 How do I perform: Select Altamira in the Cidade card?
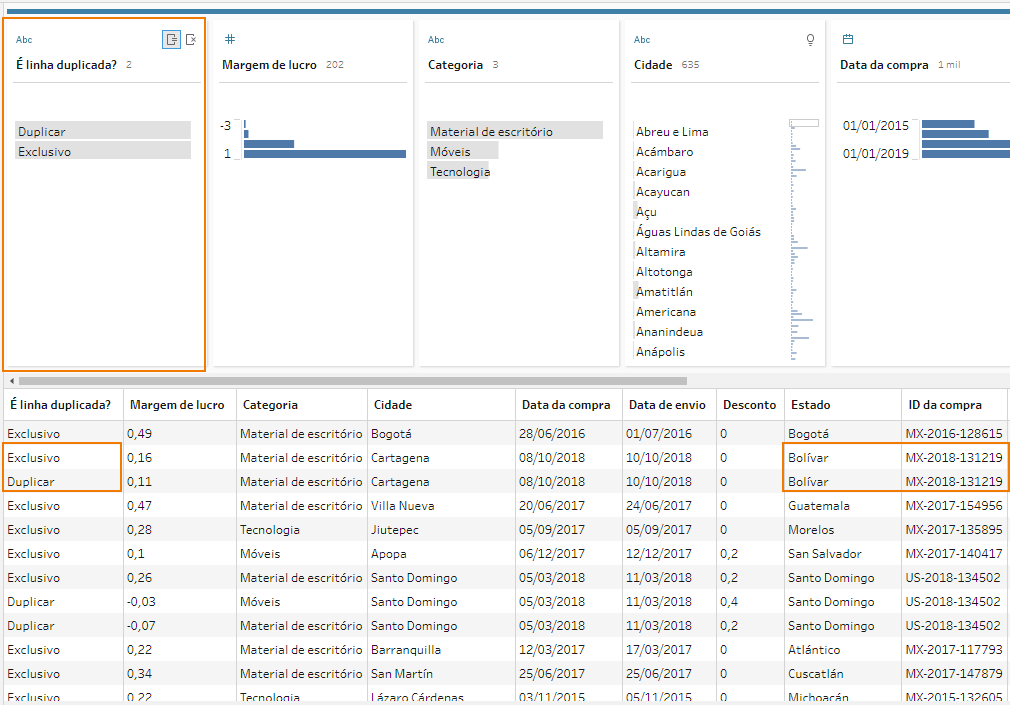click(x=660, y=251)
